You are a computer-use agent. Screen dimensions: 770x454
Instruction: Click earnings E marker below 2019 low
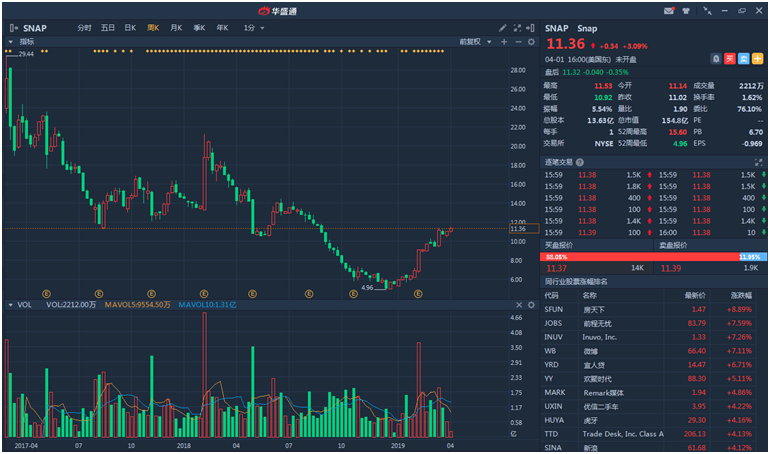click(x=418, y=294)
